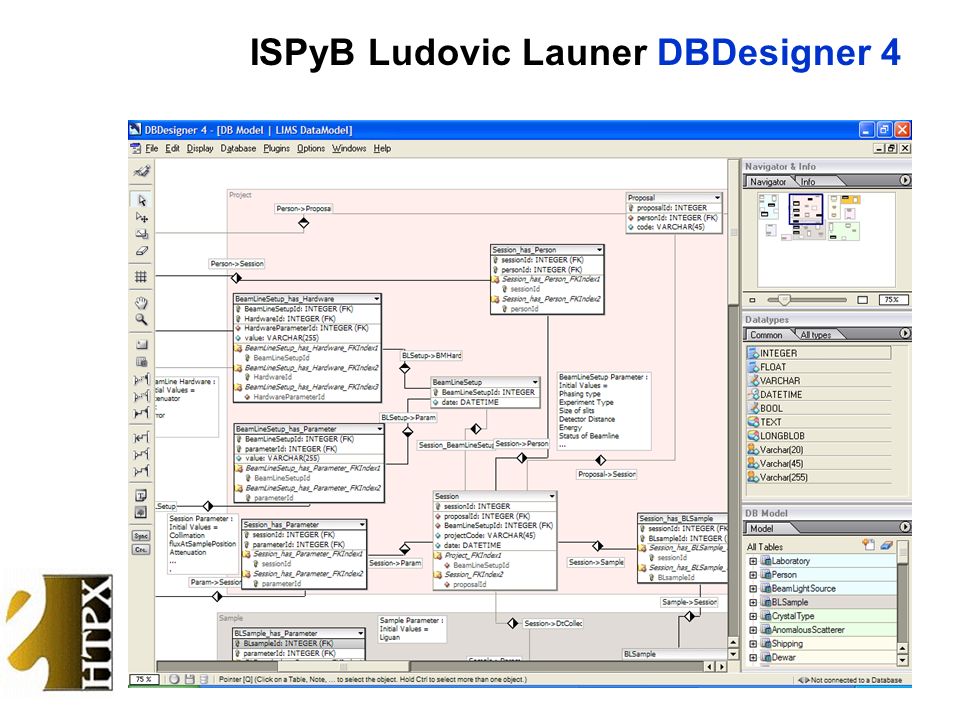Click the eraser icon in DB Model panel

point(887,544)
